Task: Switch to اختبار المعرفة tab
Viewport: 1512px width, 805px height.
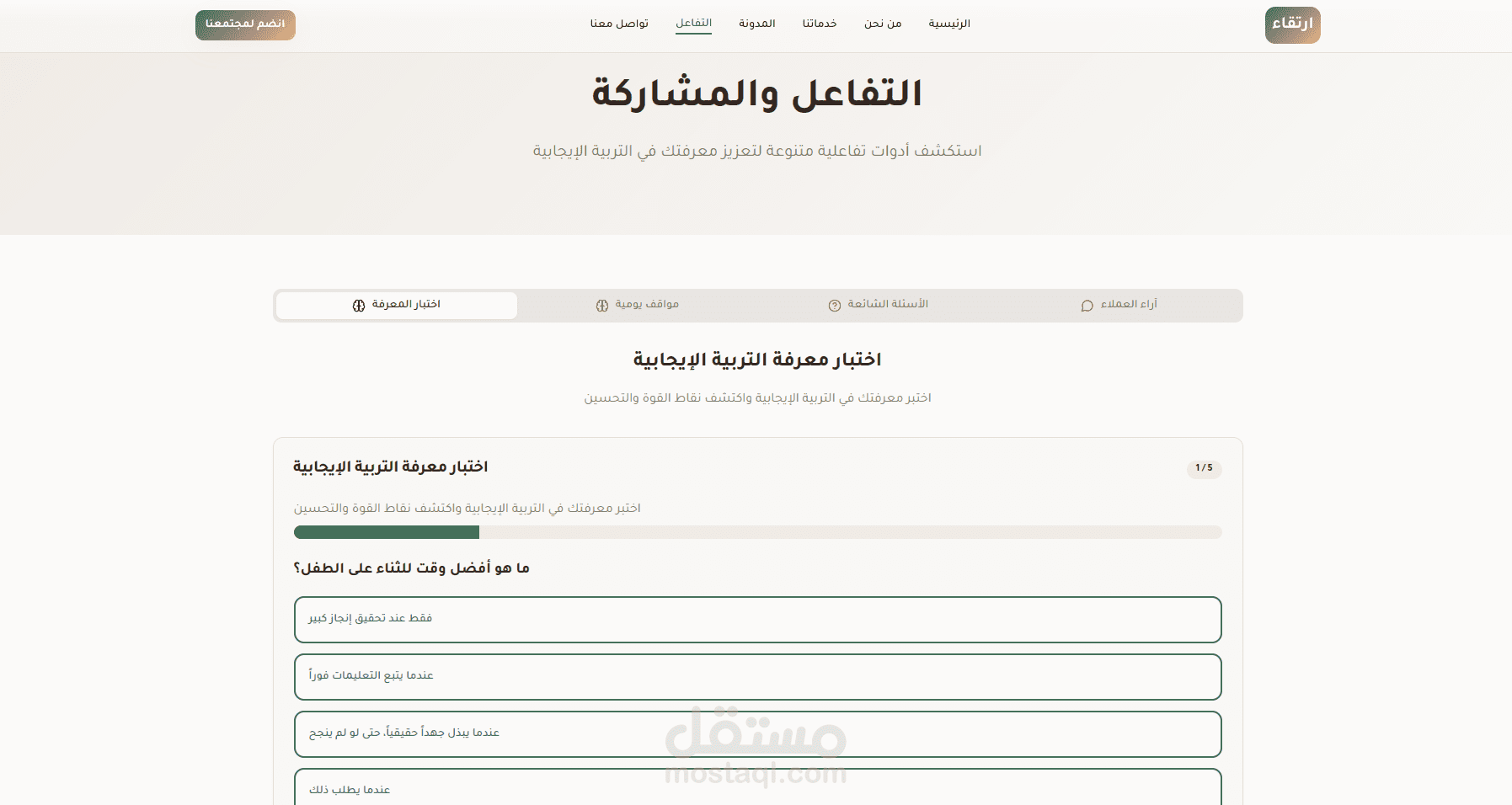Action: click(397, 305)
